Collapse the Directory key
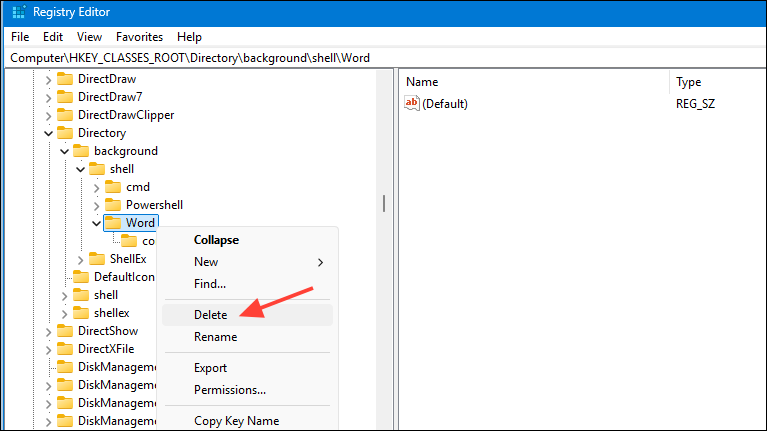 point(48,133)
